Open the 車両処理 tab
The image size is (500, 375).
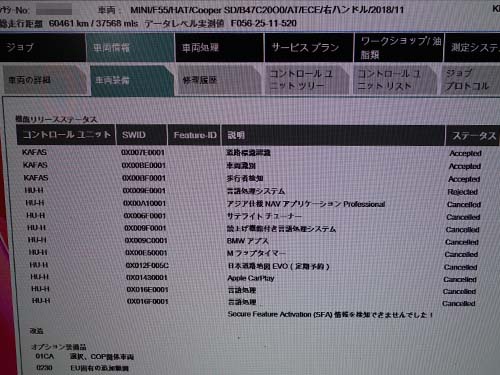click(219, 47)
